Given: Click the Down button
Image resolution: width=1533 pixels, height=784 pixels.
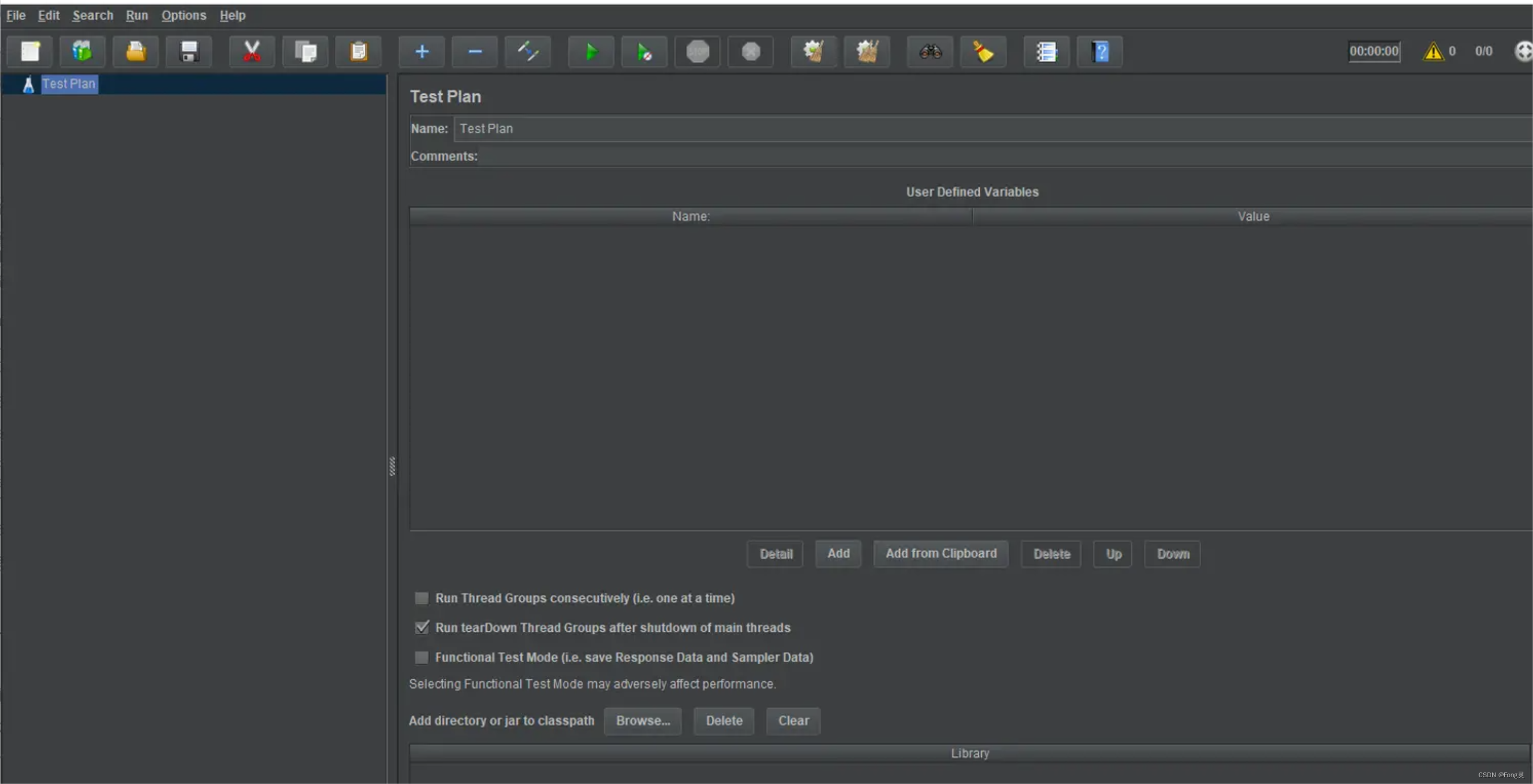Looking at the screenshot, I should pos(1172,554).
